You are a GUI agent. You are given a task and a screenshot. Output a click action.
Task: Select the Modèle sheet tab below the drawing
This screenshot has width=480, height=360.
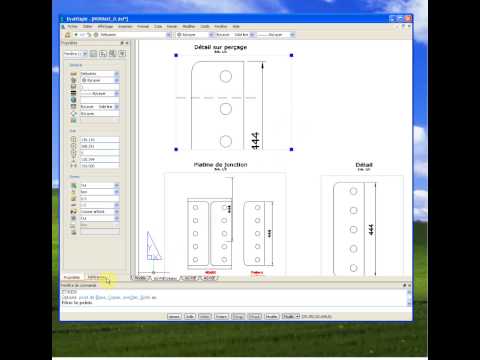(141, 278)
